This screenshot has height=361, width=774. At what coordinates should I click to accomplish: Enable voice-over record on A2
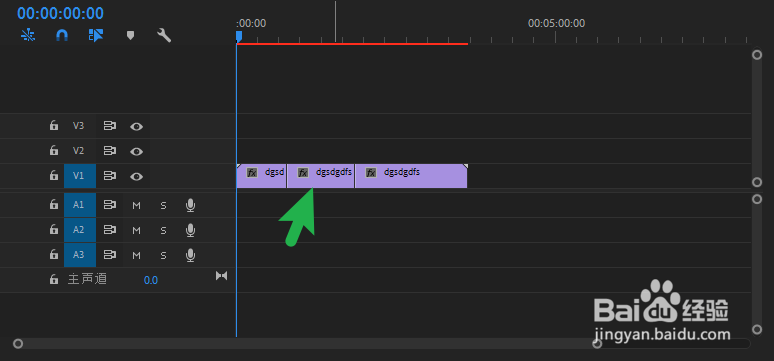click(x=191, y=230)
